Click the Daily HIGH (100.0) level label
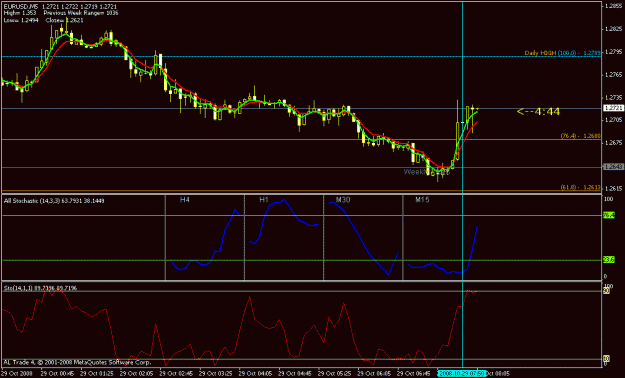This screenshot has height=378, width=625. (x=562, y=53)
